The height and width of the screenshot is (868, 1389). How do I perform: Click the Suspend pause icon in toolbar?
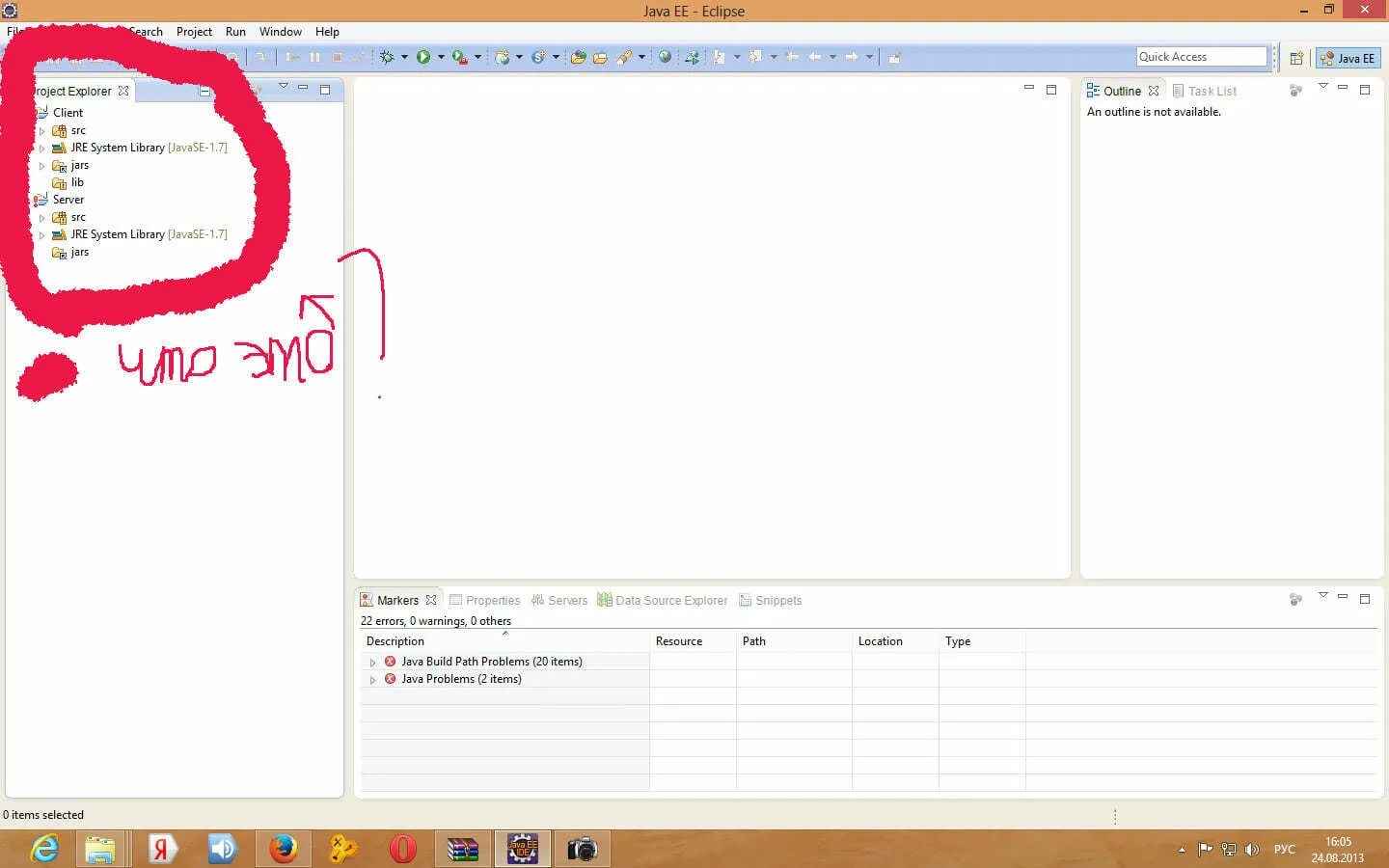coord(314,57)
